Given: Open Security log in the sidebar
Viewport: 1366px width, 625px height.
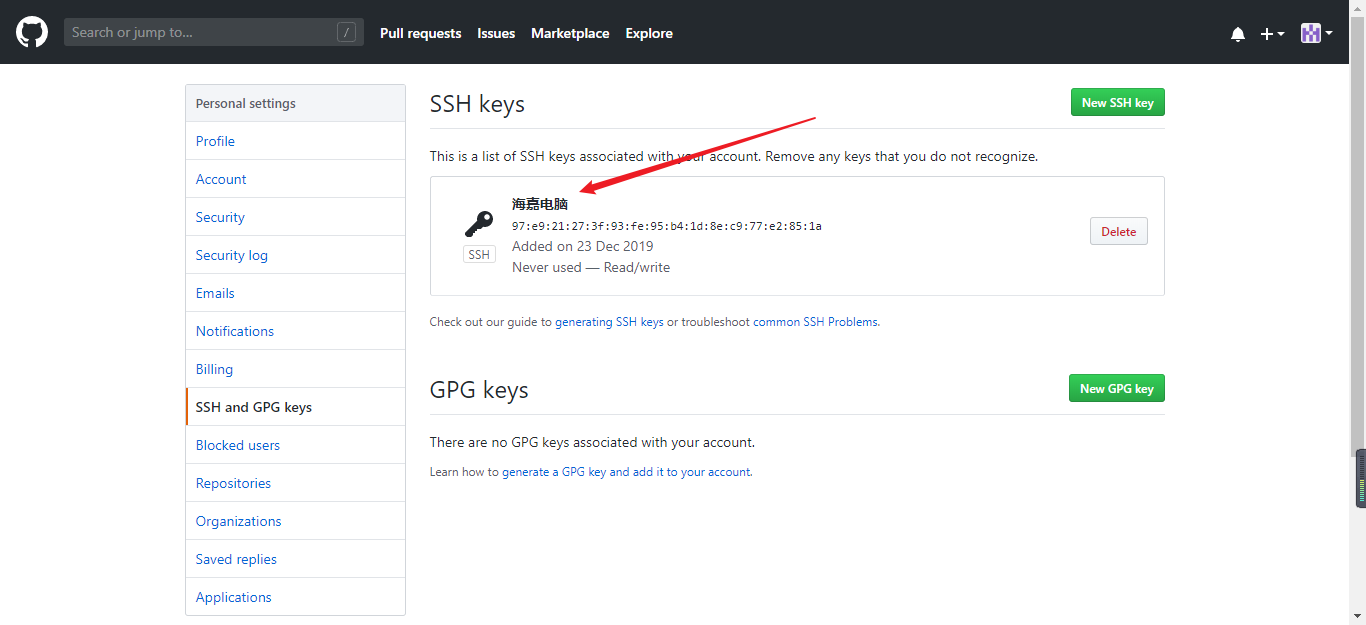Looking at the screenshot, I should [x=232, y=255].
